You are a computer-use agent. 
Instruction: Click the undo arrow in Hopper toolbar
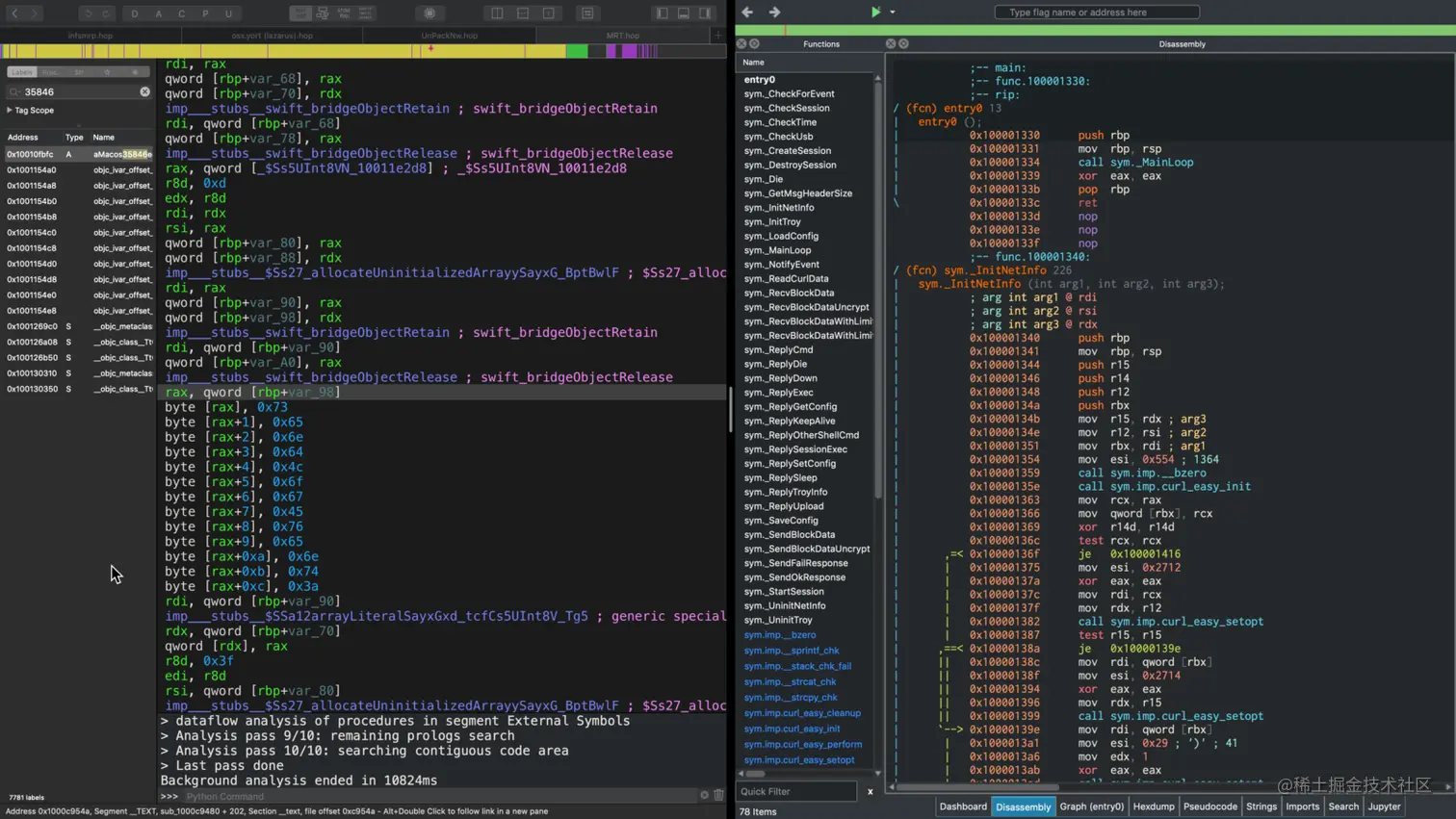(x=88, y=13)
